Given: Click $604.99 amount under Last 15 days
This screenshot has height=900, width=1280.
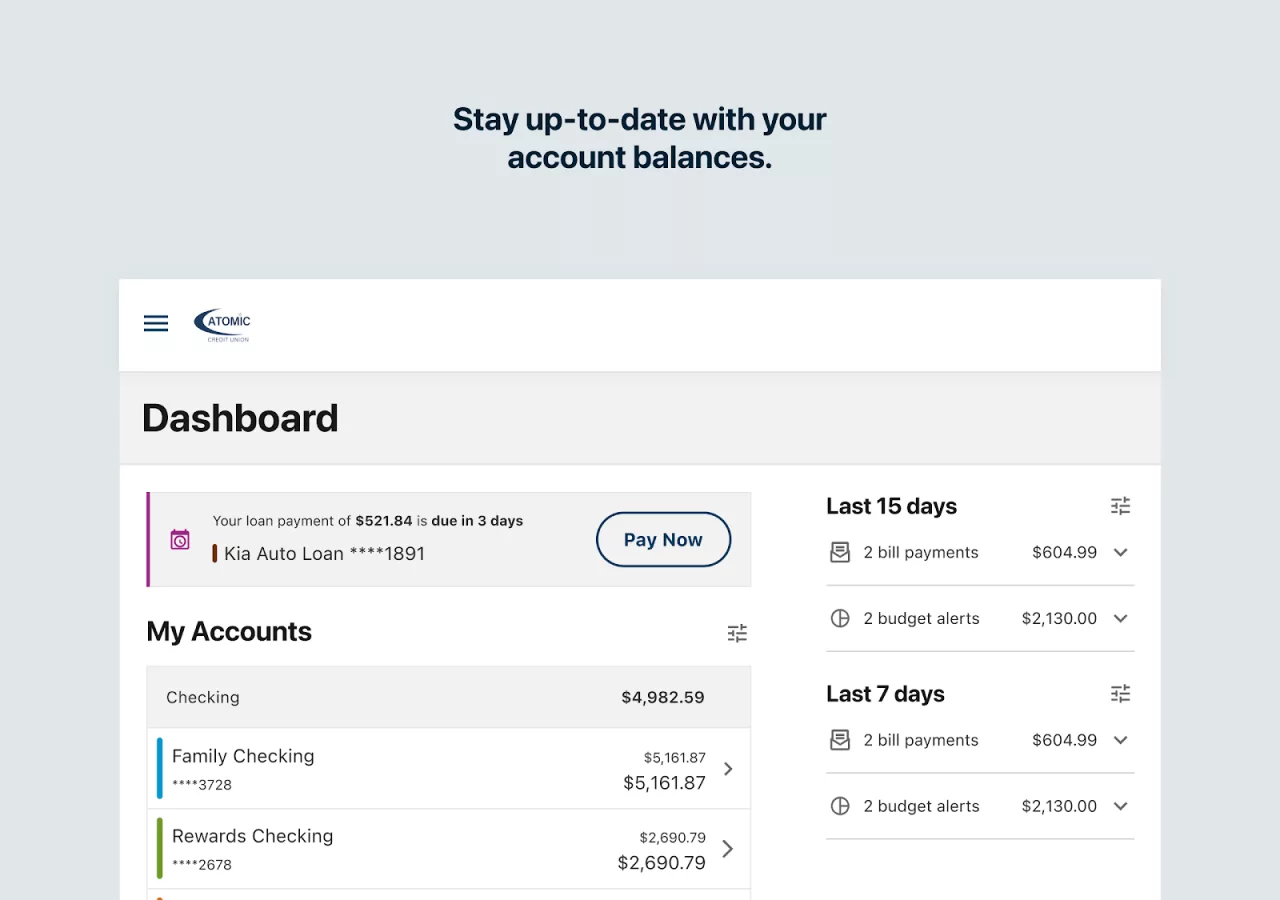Looking at the screenshot, I should 1064,552.
